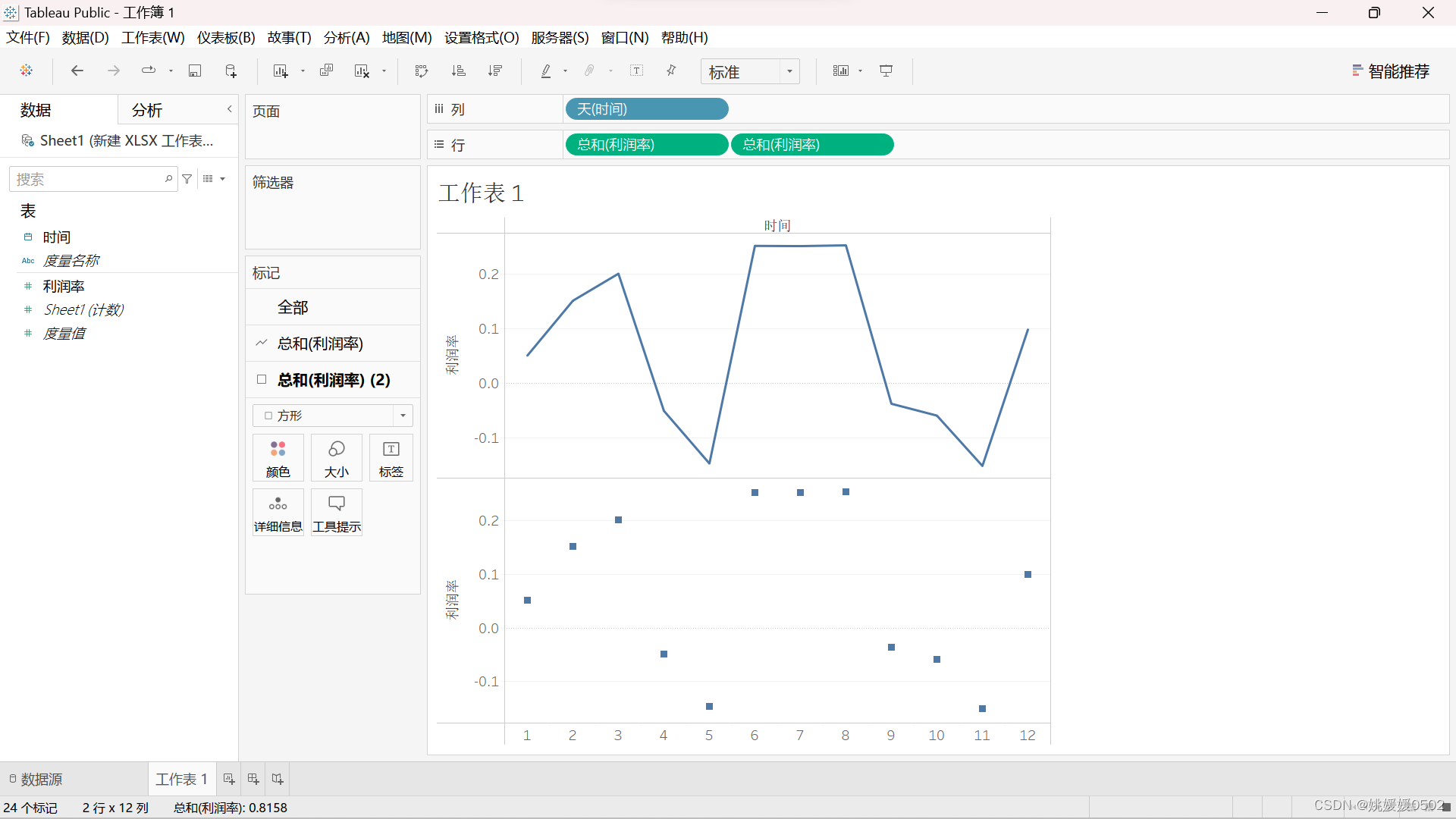The image size is (1456, 819).
Task: Toggle the 智能推荐 Show Me panel
Action: 1391,71
